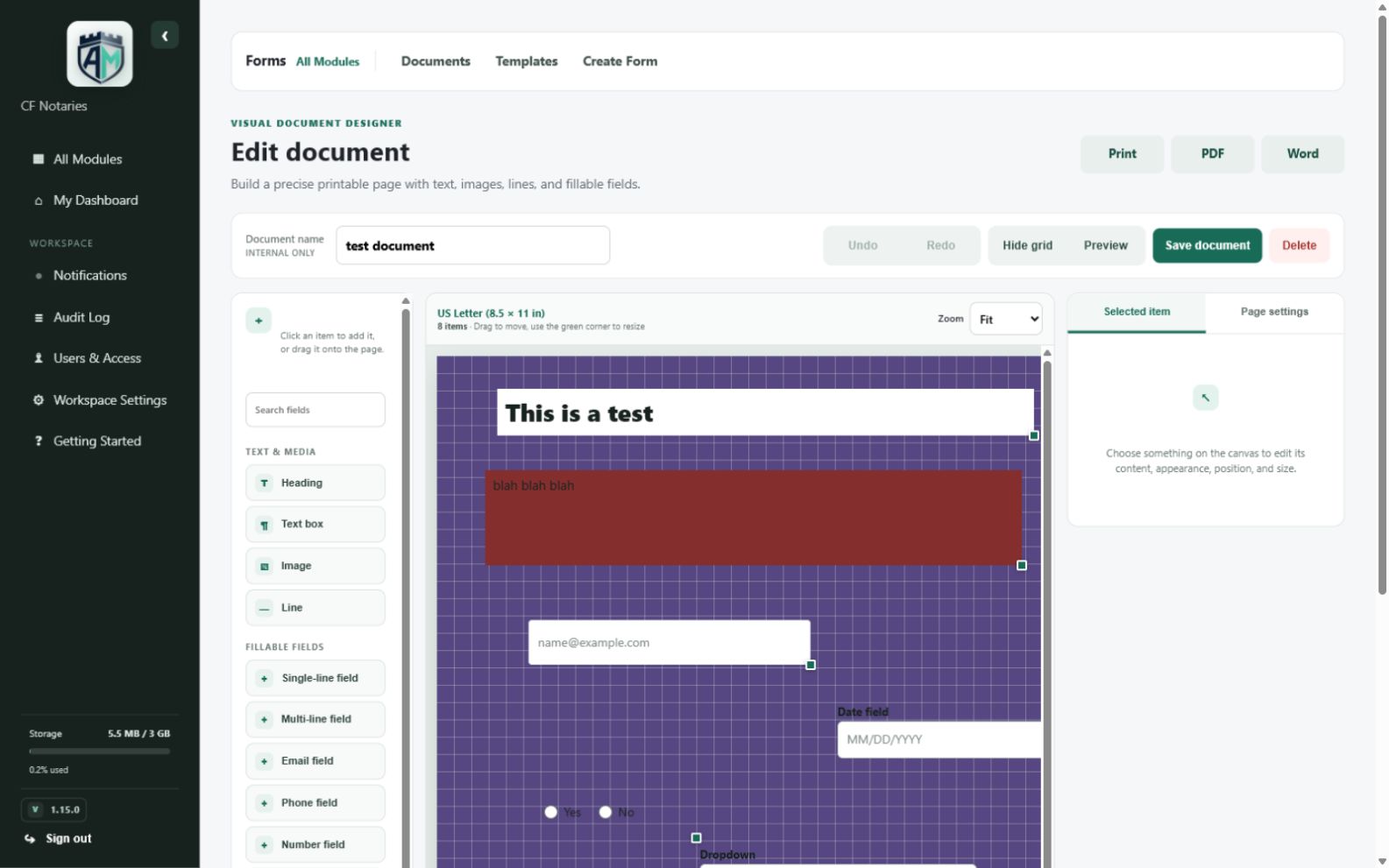
Task: Click the AM castle logo
Action: point(100,54)
